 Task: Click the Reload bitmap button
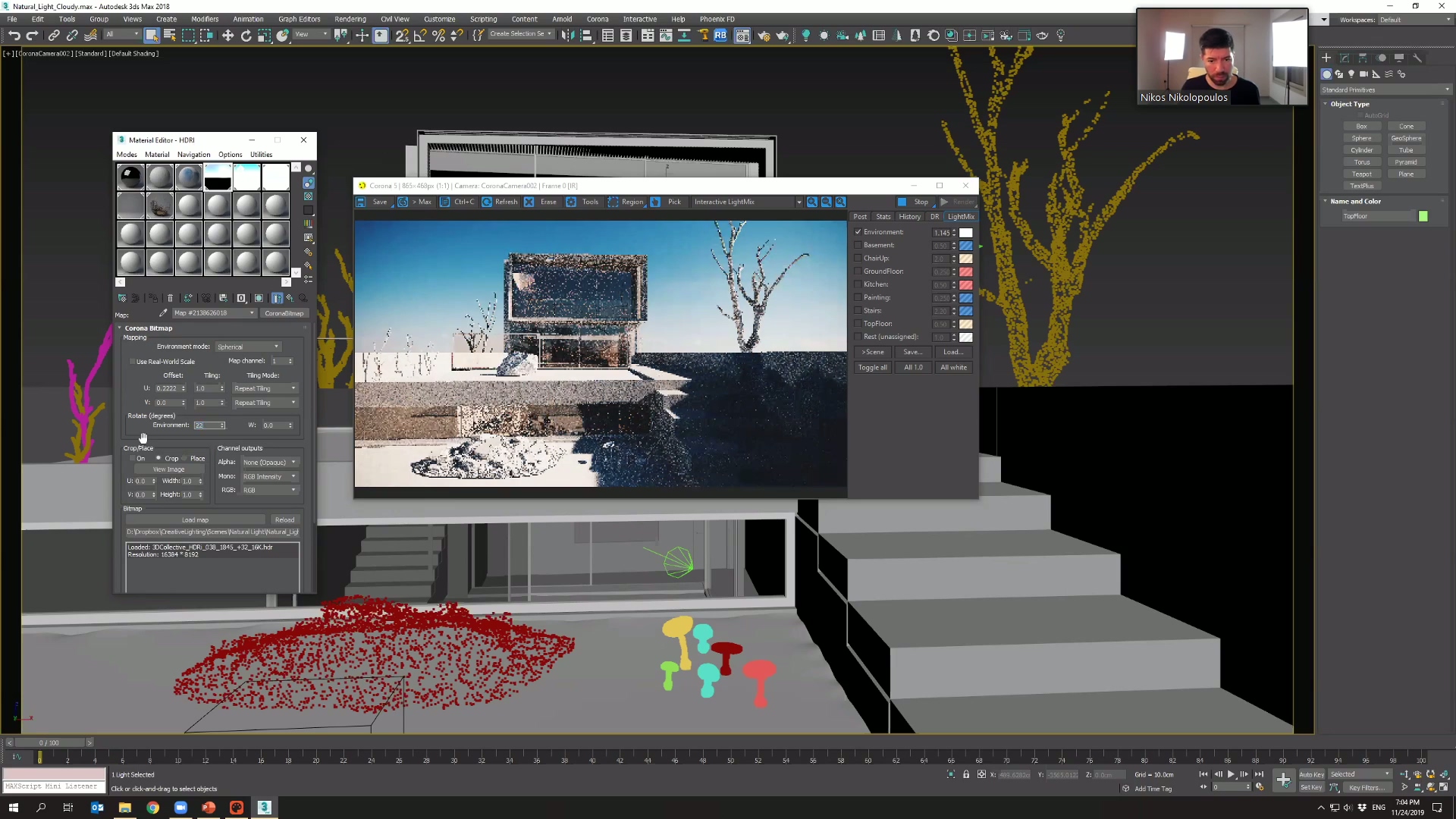[x=284, y=520]
